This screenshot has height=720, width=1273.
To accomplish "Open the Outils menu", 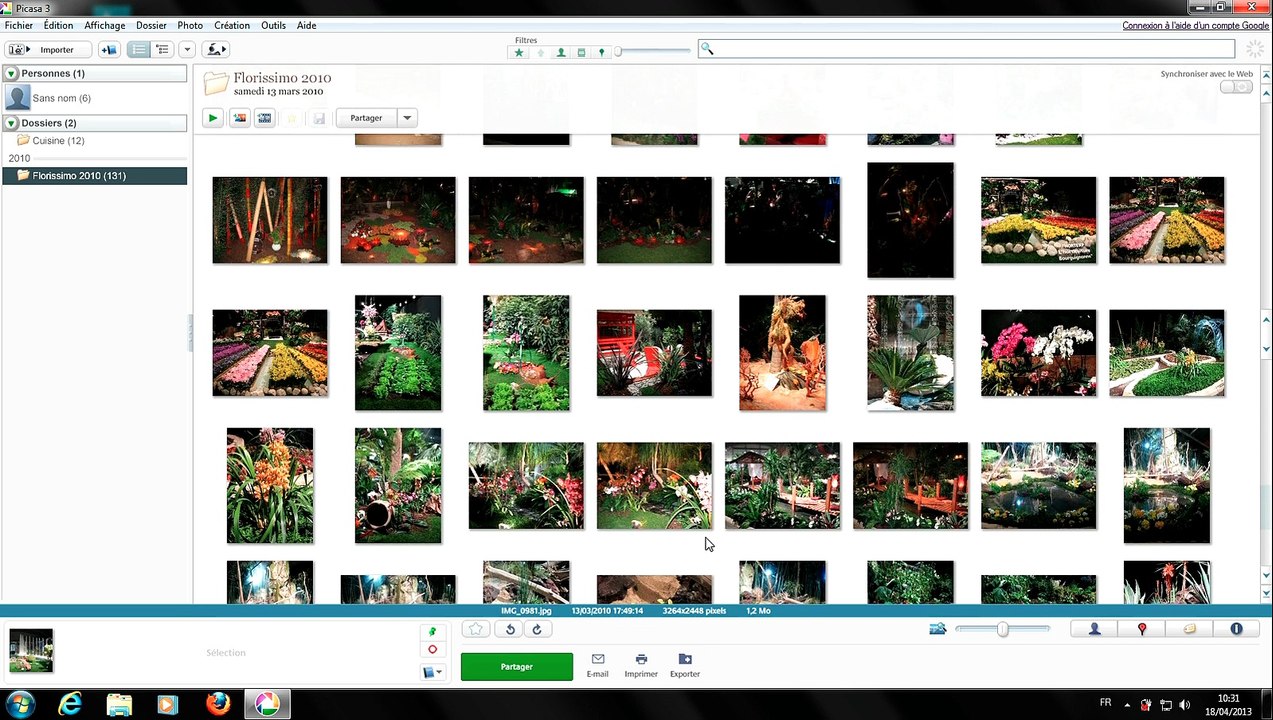I will tap(273, 25).
